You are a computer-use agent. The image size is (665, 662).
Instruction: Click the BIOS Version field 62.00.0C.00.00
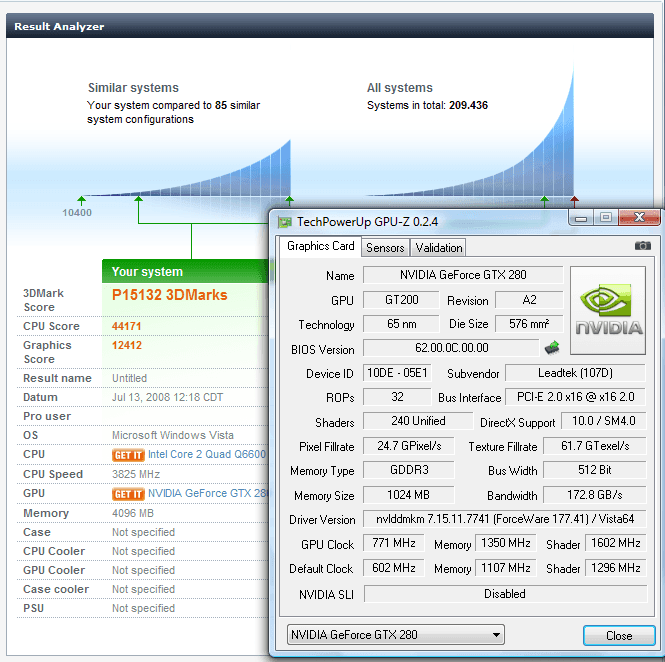click(451, 348)
